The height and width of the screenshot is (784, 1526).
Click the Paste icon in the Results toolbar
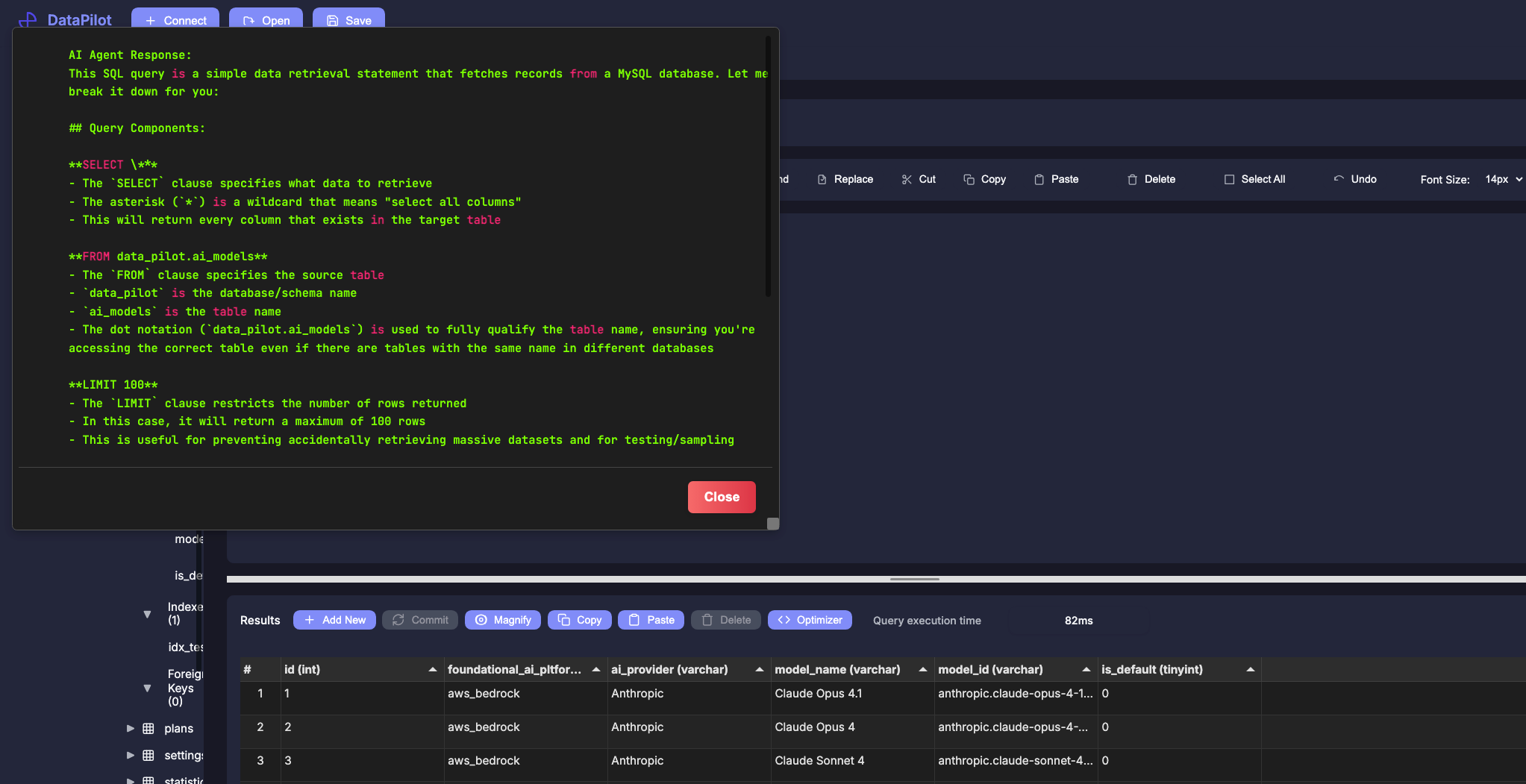point(634,620)
